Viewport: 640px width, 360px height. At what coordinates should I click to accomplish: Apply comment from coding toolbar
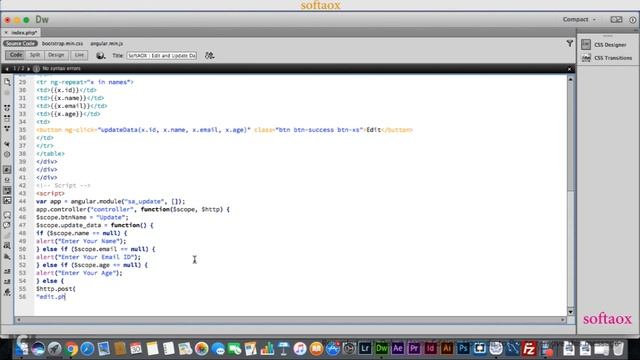[7, 215]
